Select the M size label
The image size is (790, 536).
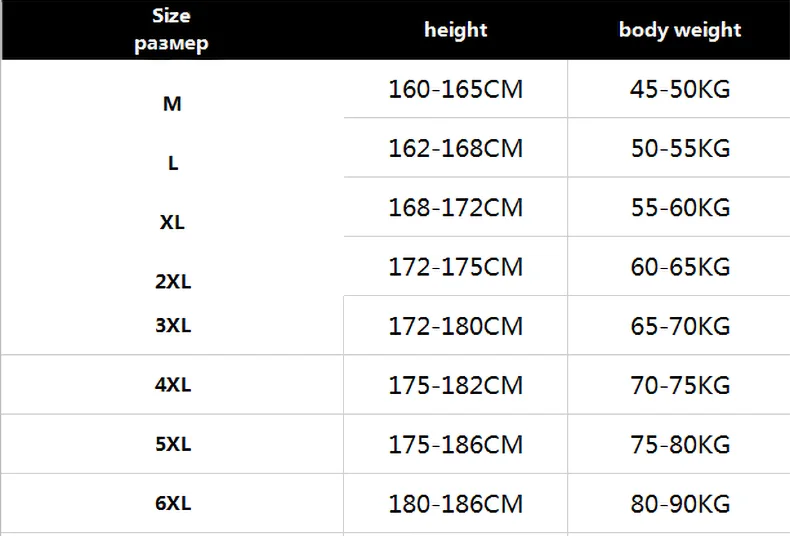point(172,103)
